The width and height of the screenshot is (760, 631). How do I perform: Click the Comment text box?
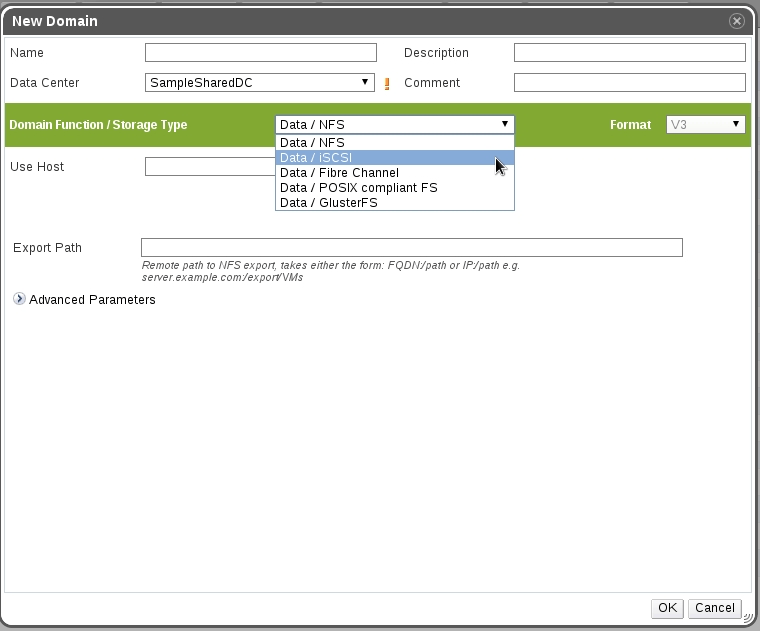pyautogui.click(x=629, y=83)
